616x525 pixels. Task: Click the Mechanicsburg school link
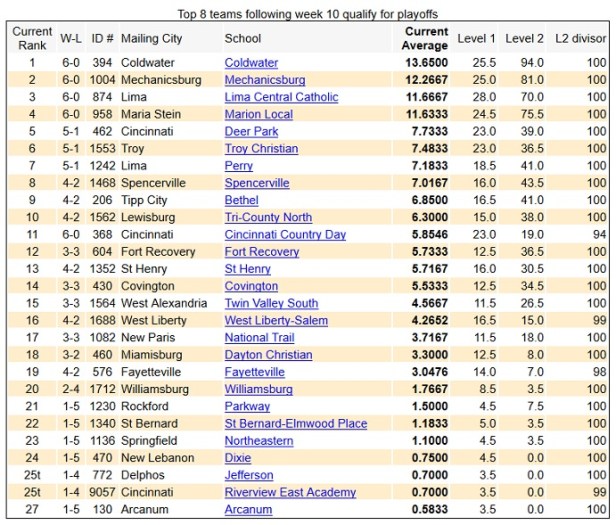click(x=264, y=80)
